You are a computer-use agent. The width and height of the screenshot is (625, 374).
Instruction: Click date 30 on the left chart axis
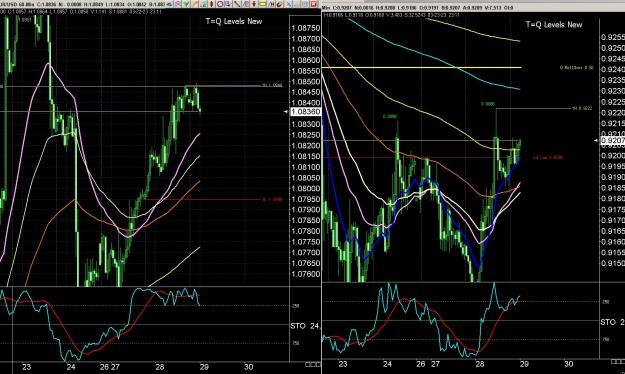(248, 367)
